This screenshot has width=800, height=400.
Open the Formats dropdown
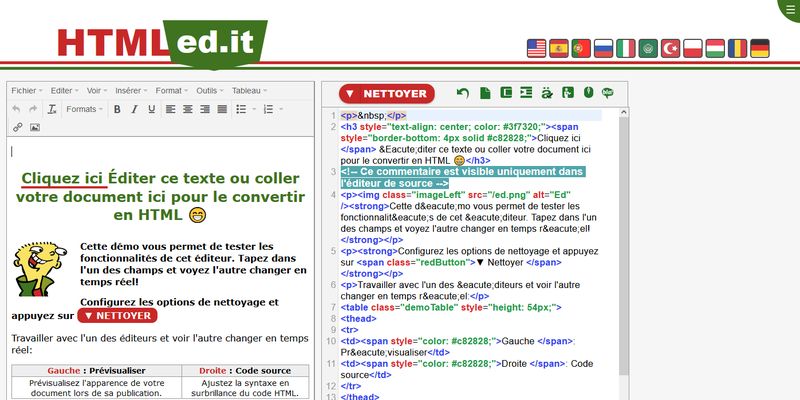tap(84, 109)
